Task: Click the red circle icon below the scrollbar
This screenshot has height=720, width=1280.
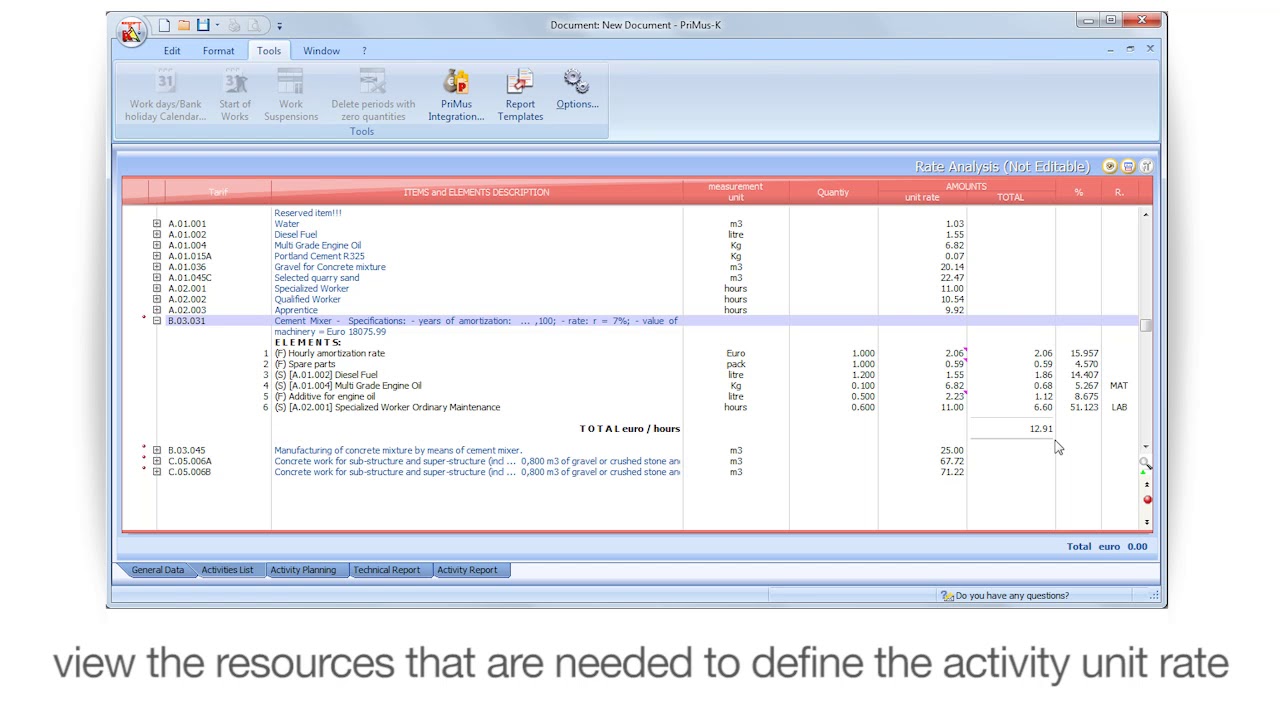Action: coord(1147,499)
